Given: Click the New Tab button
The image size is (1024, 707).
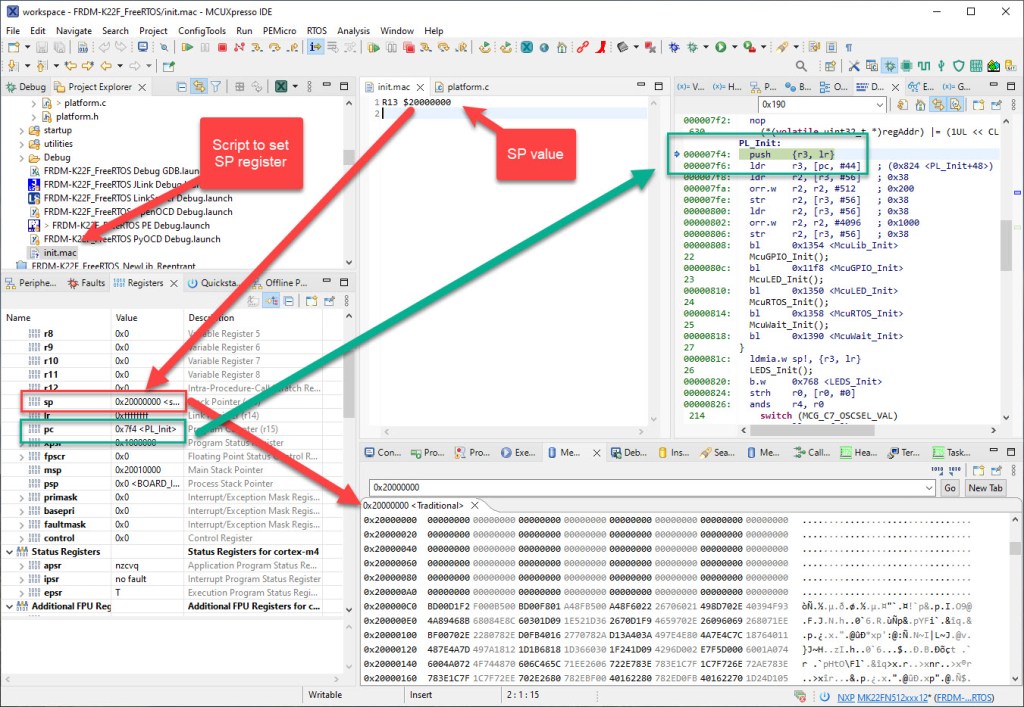Looking at the screenshot, I should (x=984, y=487).
